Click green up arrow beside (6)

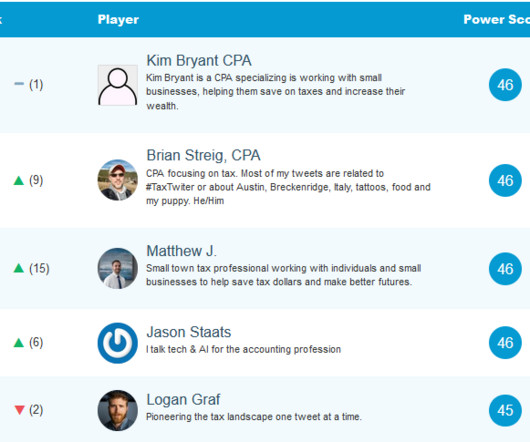[19, 343]
